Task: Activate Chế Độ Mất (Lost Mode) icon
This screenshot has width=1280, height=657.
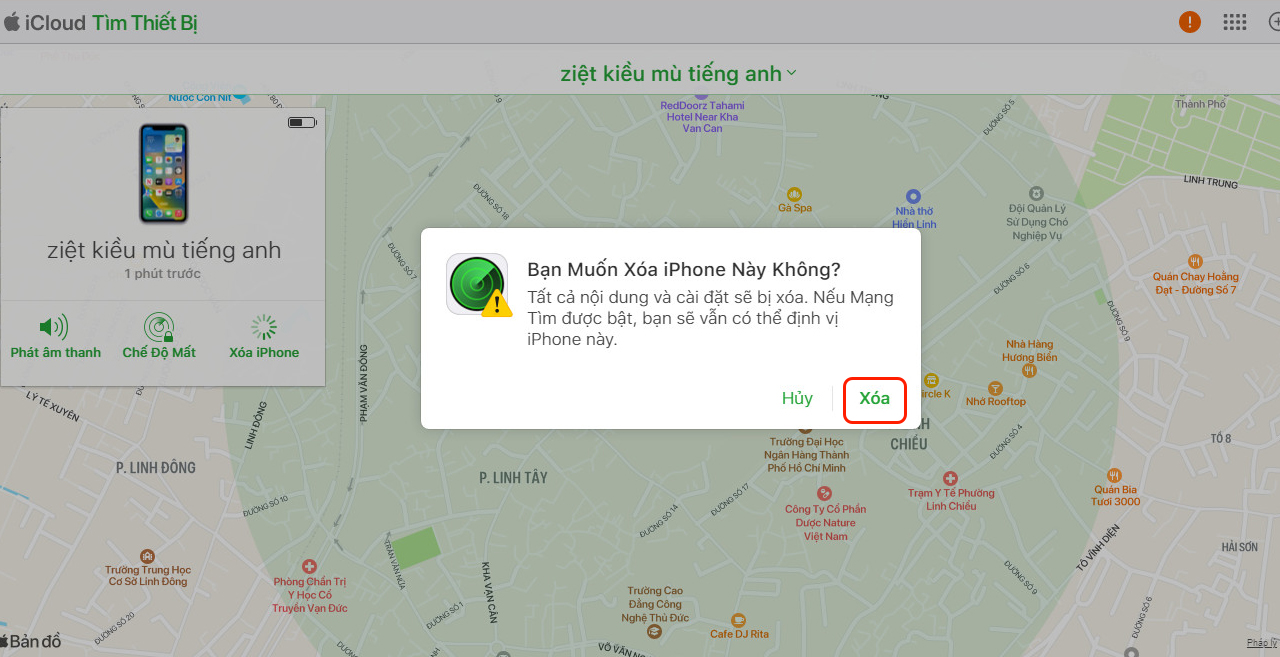Action: click(159, 326)
